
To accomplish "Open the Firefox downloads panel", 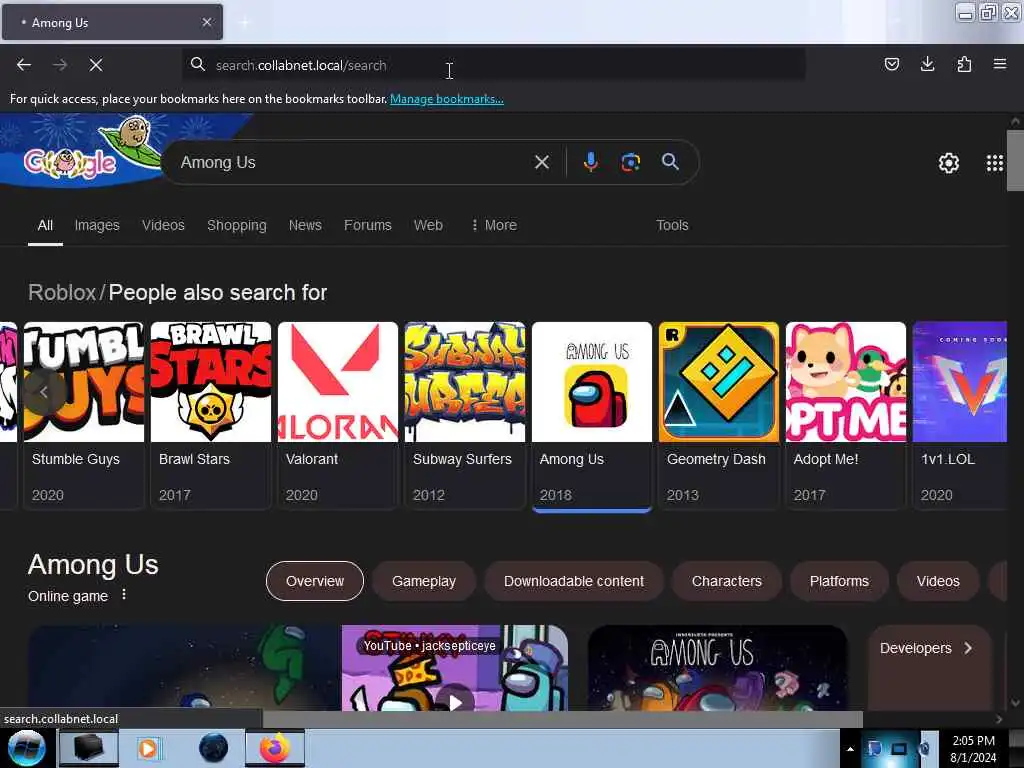I will [x=927, y=64].
